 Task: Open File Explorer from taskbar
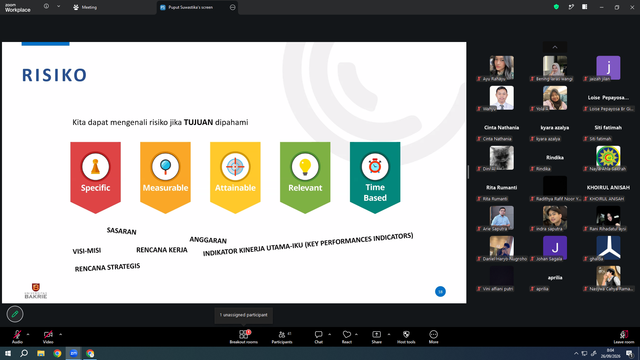point(41,353)
